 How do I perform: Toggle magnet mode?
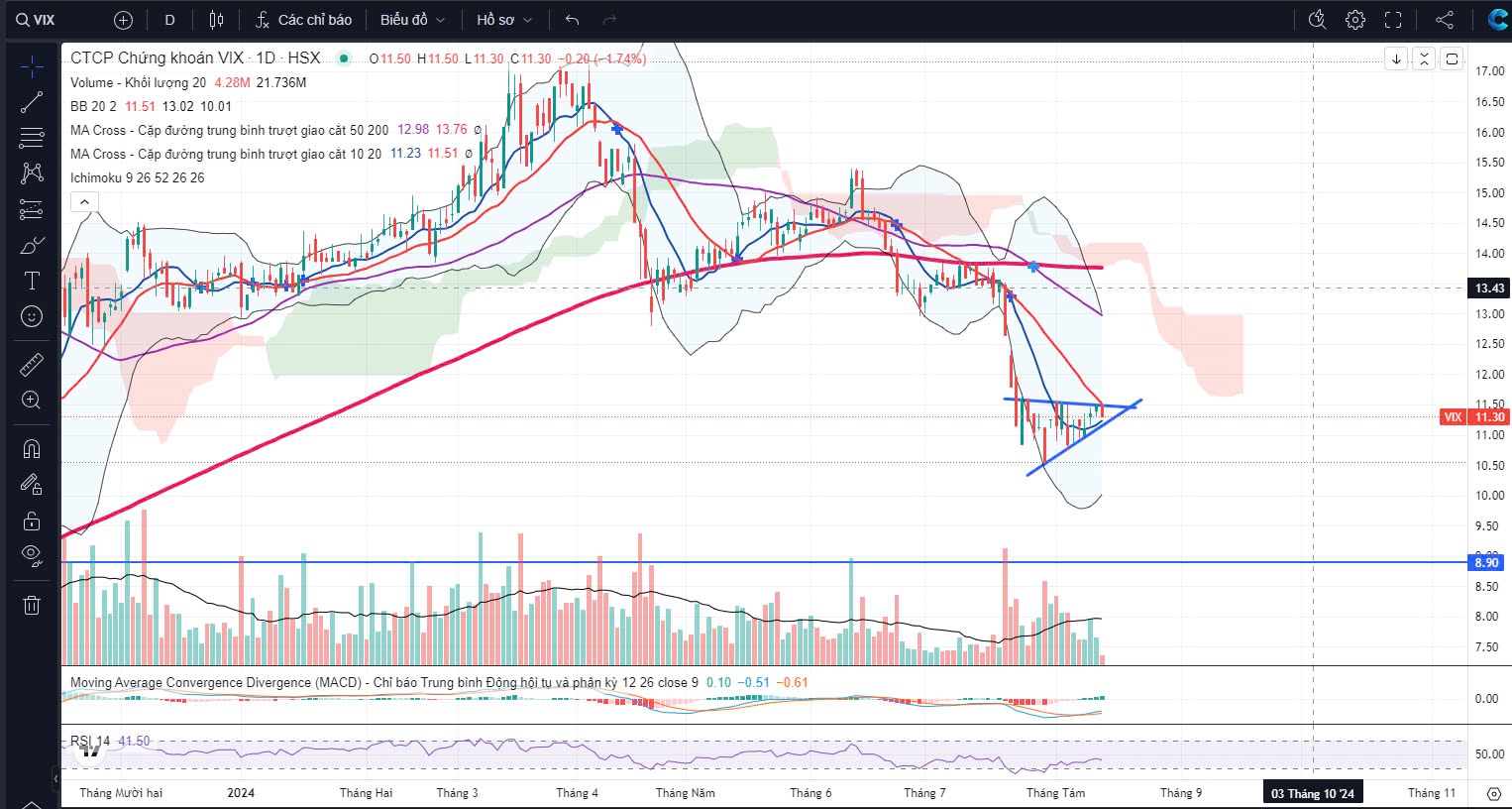(x=32, y=448)
